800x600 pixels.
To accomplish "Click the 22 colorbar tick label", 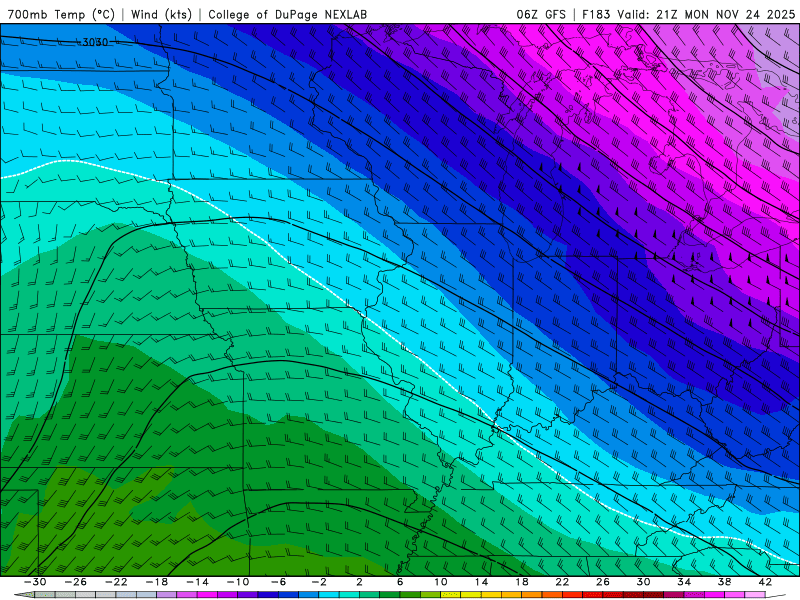I will point(562,582).
